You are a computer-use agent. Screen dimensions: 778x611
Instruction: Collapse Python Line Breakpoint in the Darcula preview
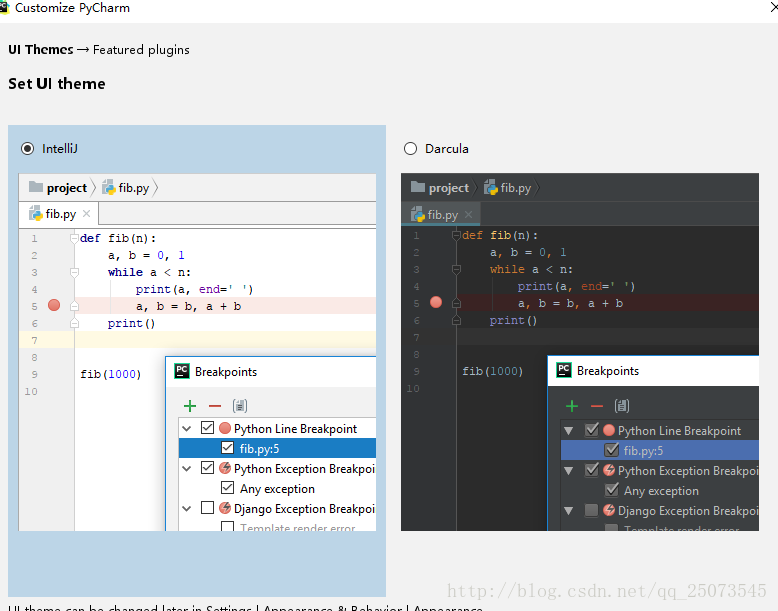pos(569,431)
